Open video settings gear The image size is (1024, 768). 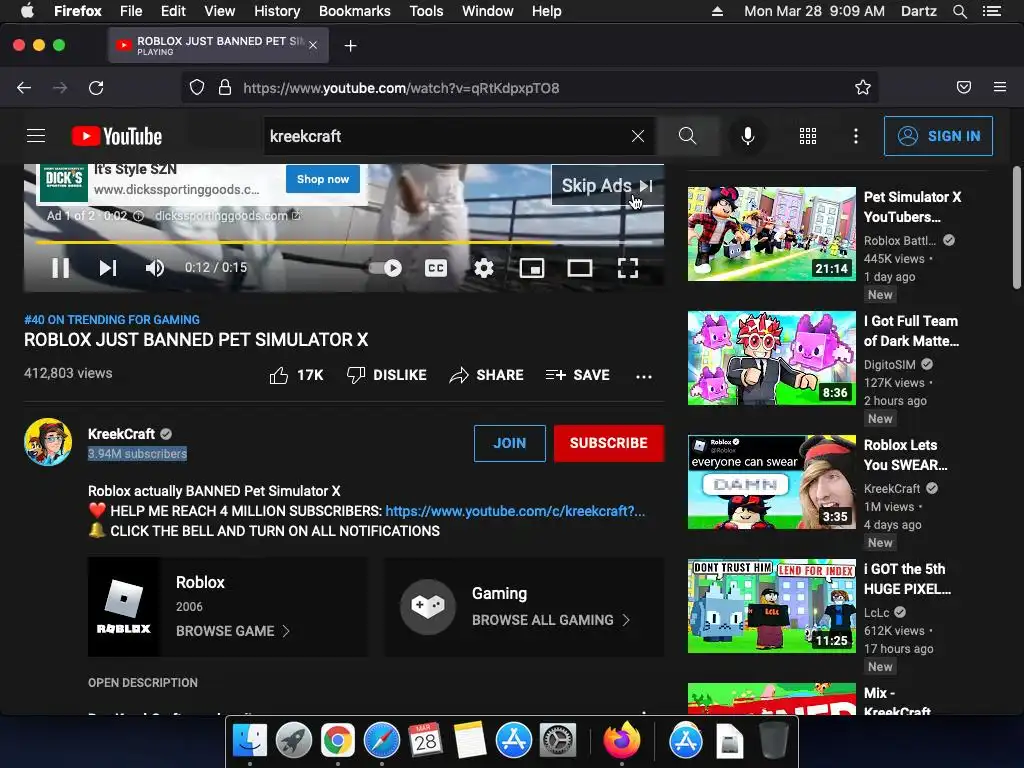(484, 268)
